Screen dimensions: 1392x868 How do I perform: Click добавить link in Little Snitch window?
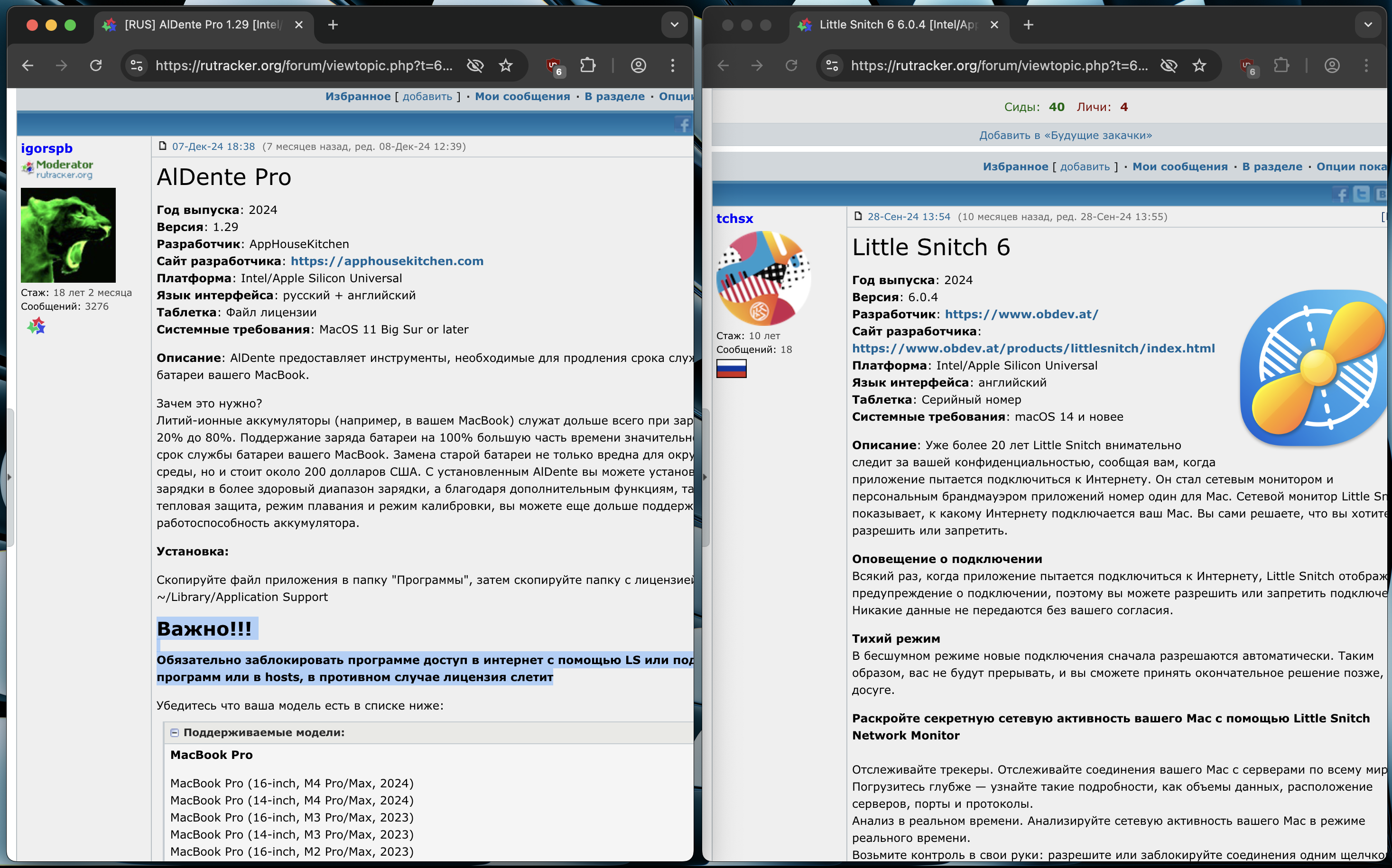click(1085, 166)
